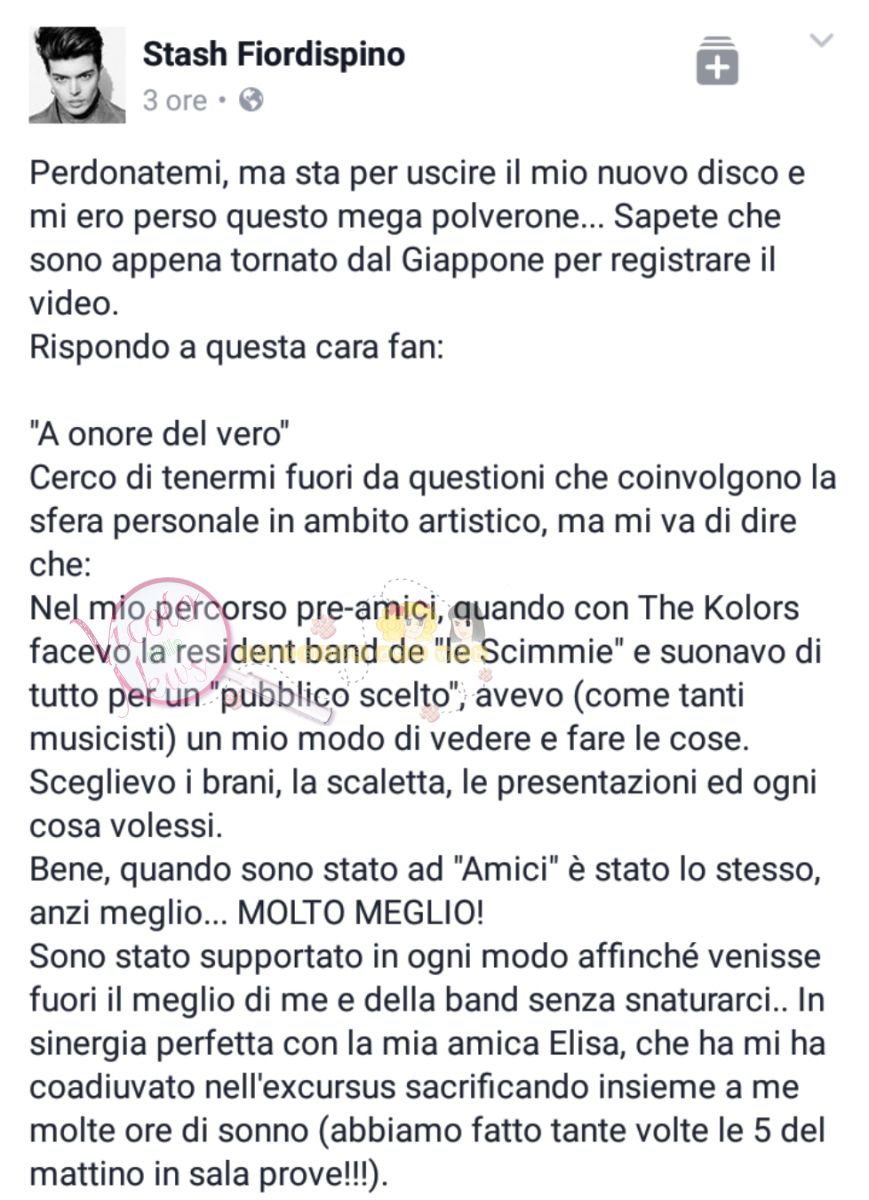Viewport: 869px width, 1200px height.
Task: Click the '3 ore' post timestamp
Action: pos(175,101)
